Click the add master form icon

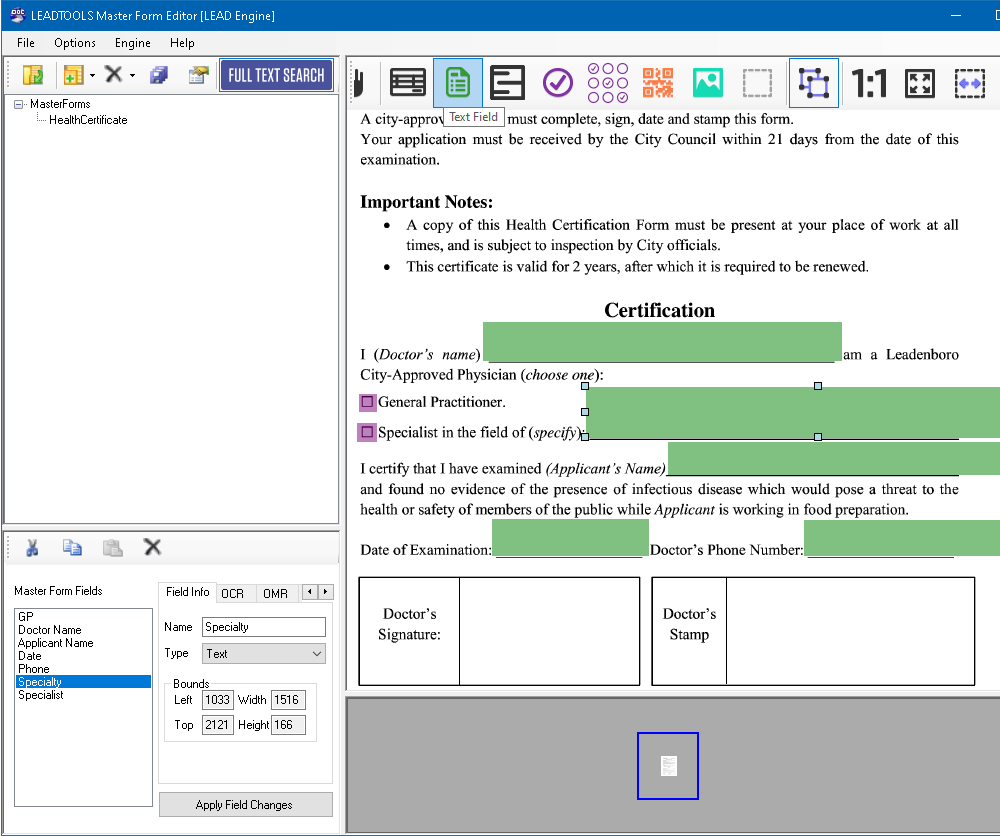click(73, 75)
